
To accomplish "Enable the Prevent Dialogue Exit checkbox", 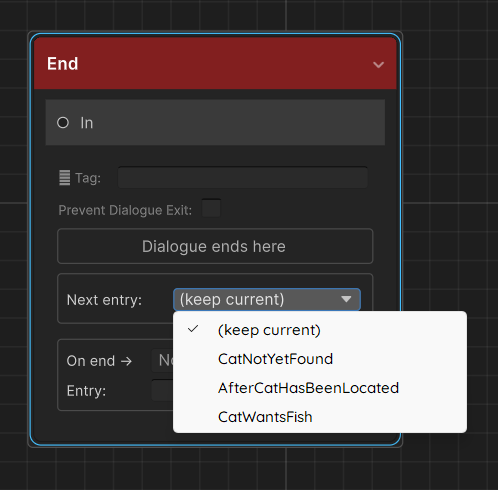I will [x=211, y=208].
